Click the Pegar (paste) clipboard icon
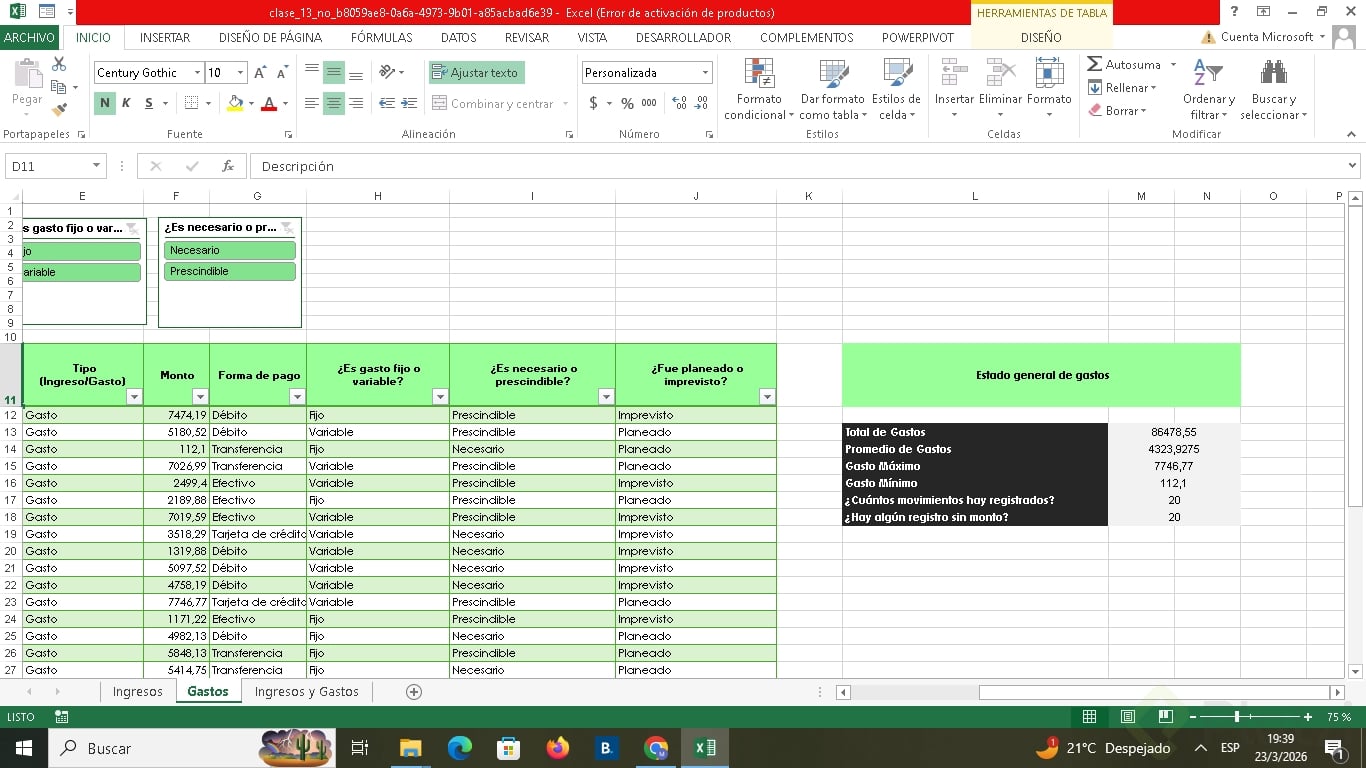The image size is (1366, 768). coord(27,75)
